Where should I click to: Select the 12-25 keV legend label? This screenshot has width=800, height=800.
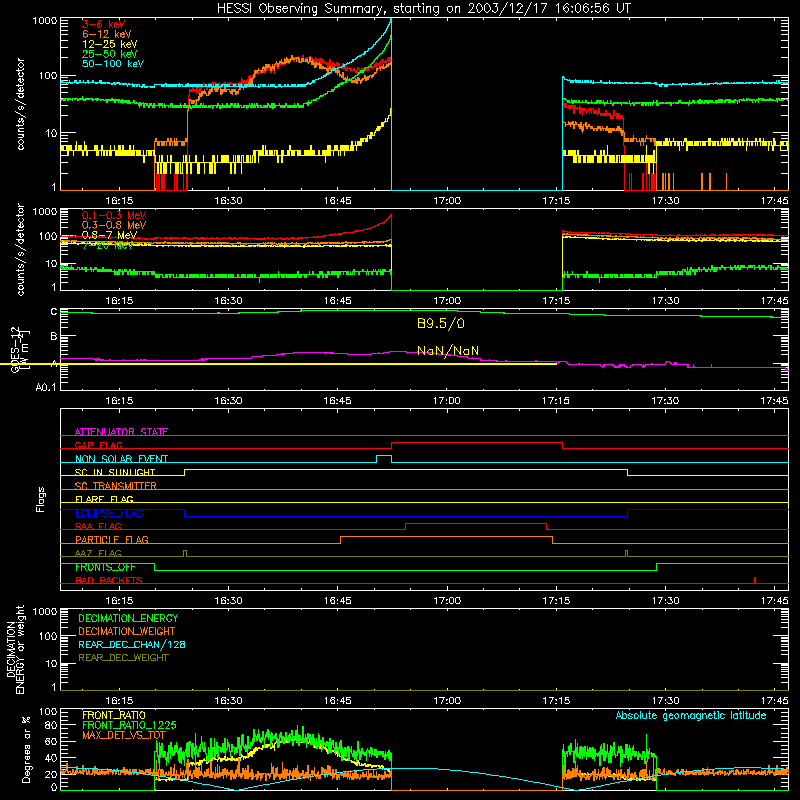110,44
